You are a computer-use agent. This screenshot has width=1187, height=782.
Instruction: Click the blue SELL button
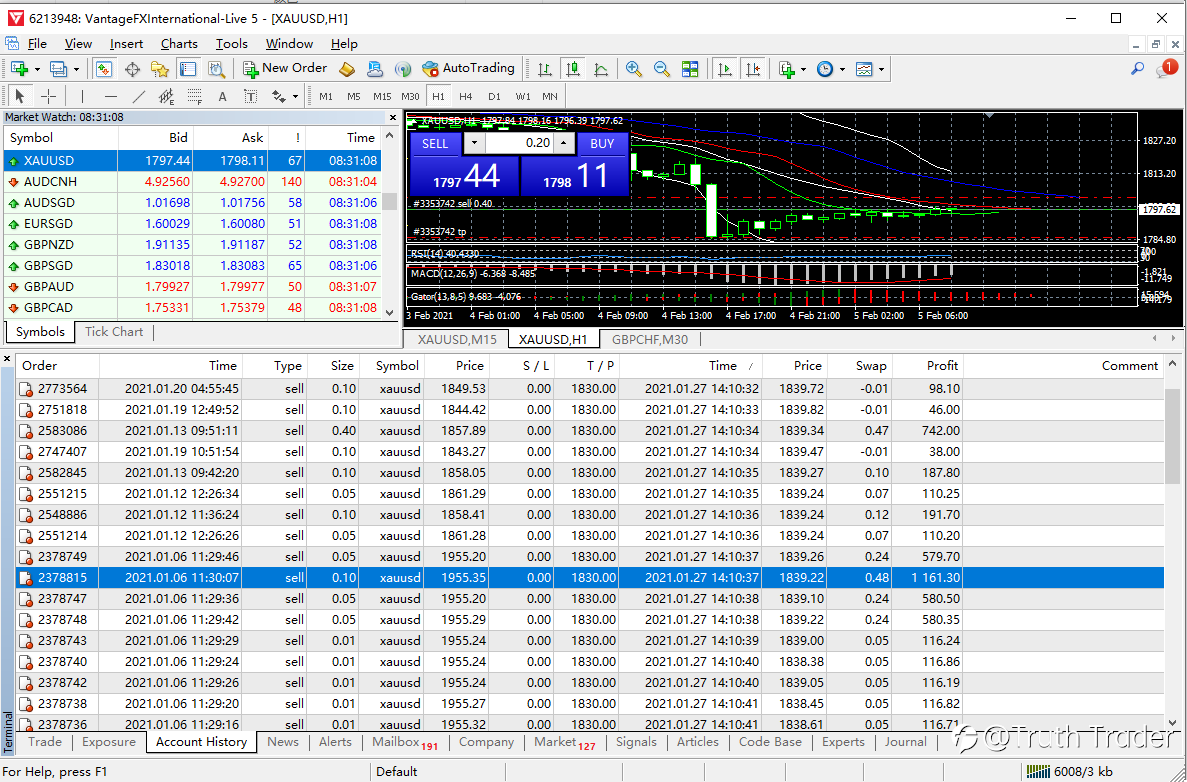435,144
